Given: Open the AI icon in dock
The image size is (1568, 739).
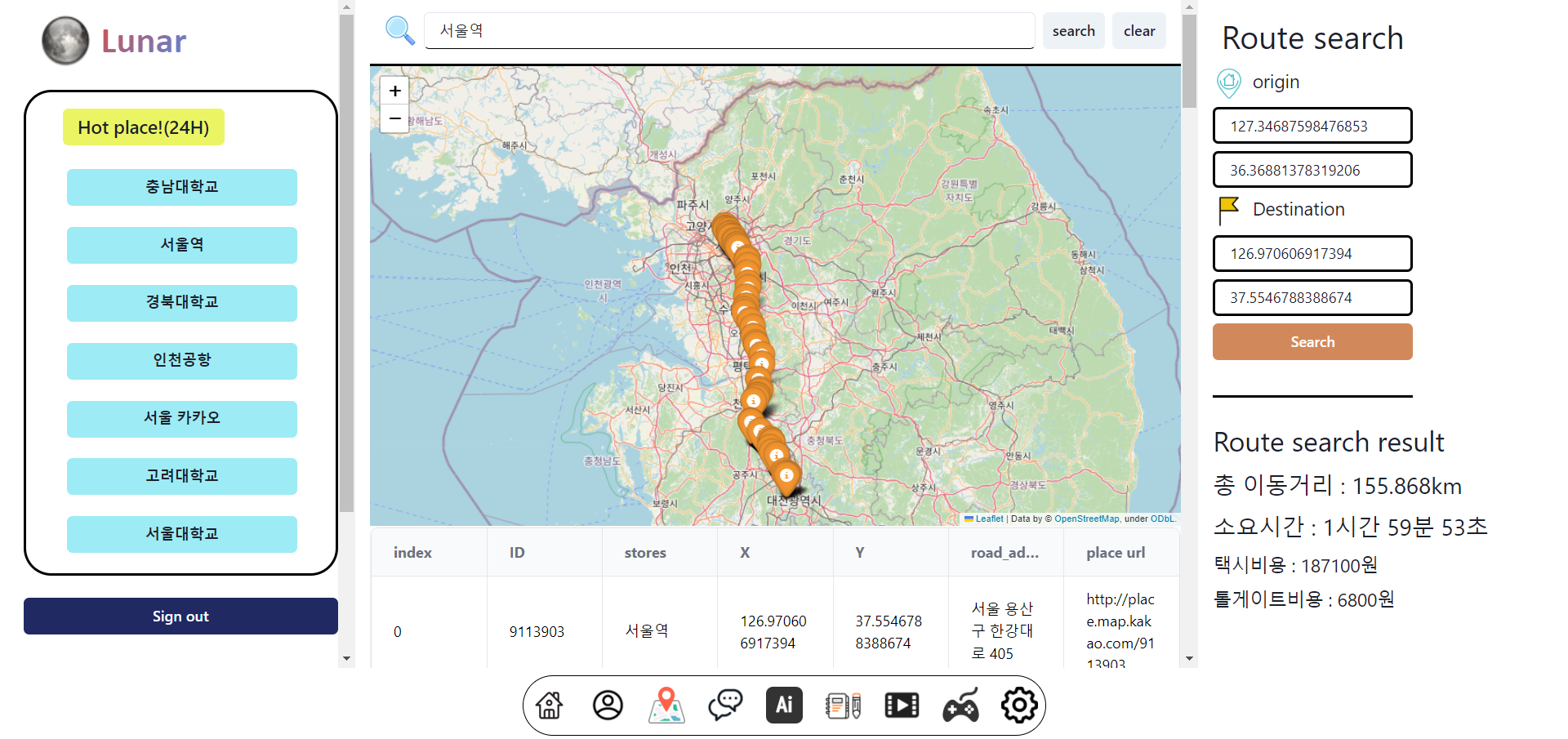Looking at the screenshot, I should pos(784,705).
